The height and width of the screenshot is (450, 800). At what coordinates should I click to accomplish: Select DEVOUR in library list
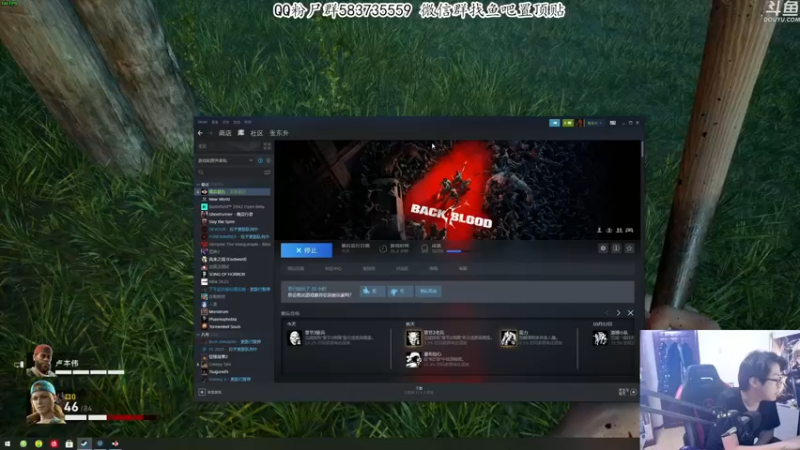233,229
